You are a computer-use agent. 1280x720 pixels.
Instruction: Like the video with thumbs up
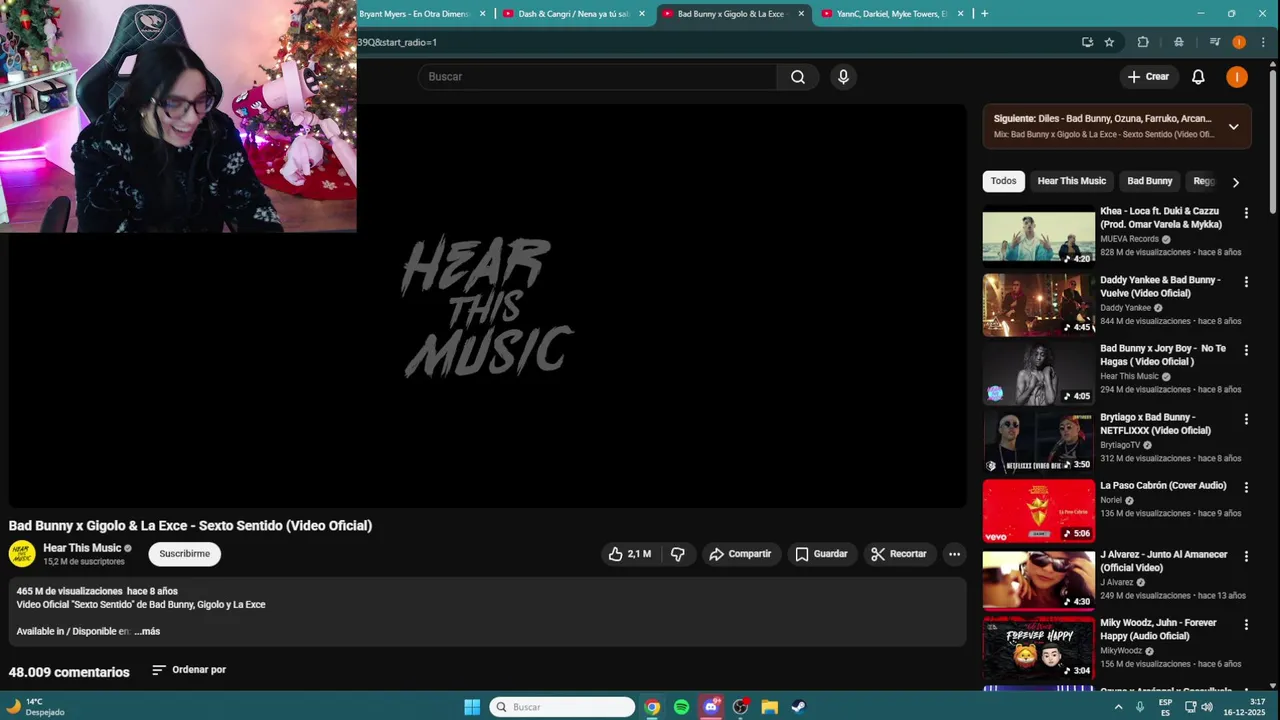(630, 554)
